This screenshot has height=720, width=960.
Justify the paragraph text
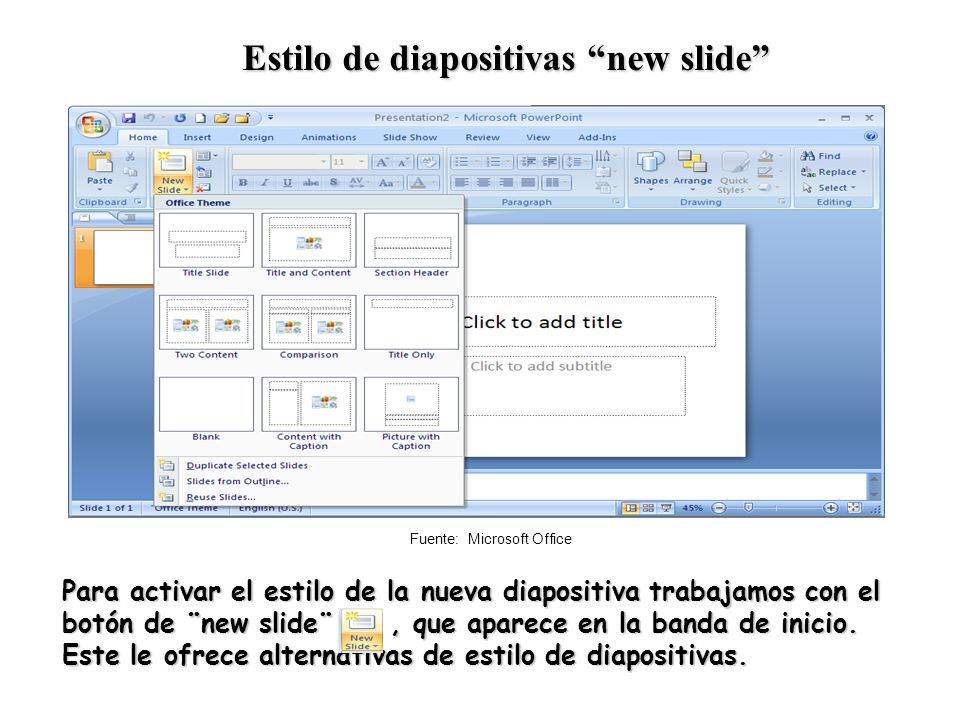point(527,182)
